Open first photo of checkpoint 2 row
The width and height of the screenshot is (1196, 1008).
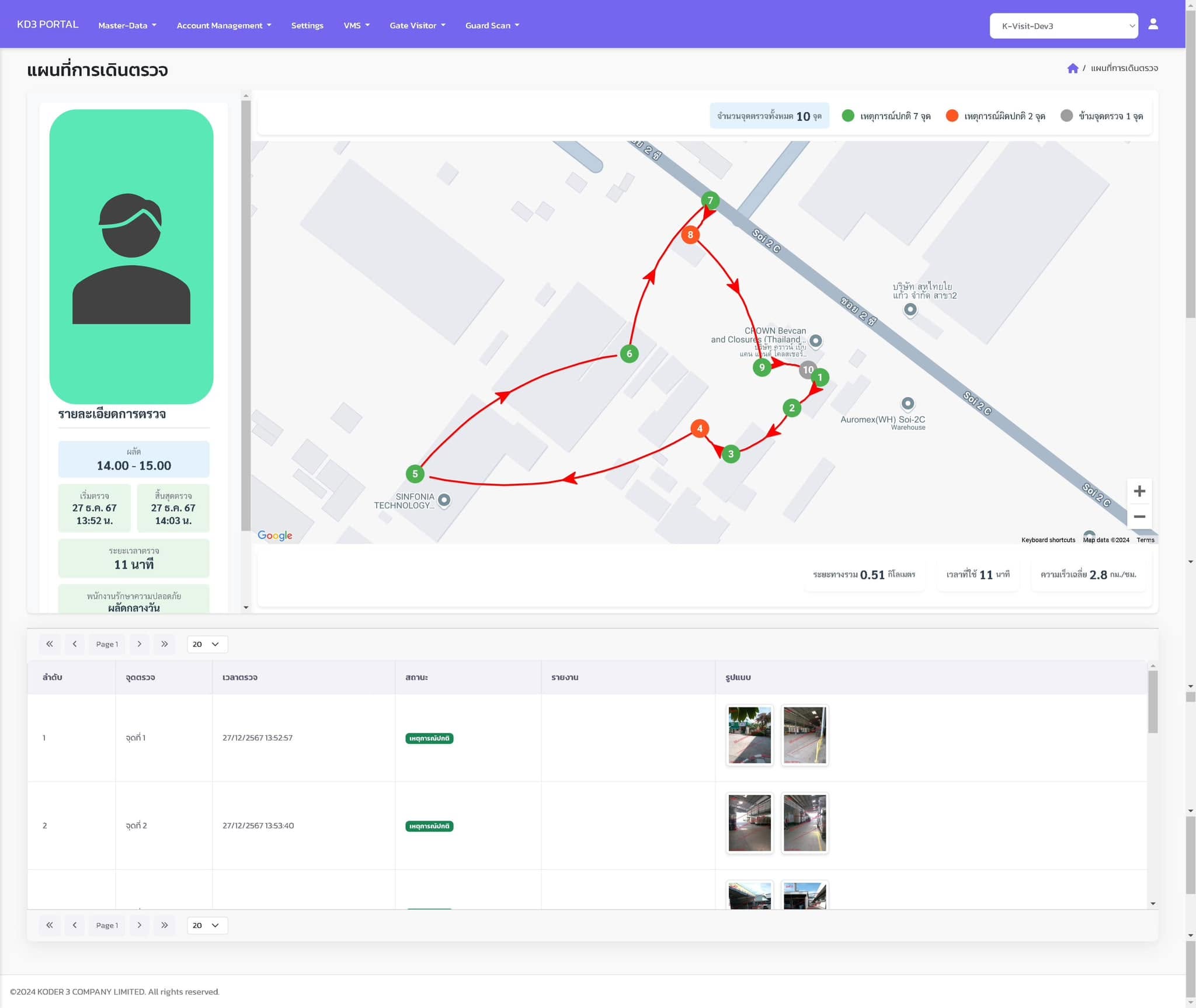click(749, 822)
